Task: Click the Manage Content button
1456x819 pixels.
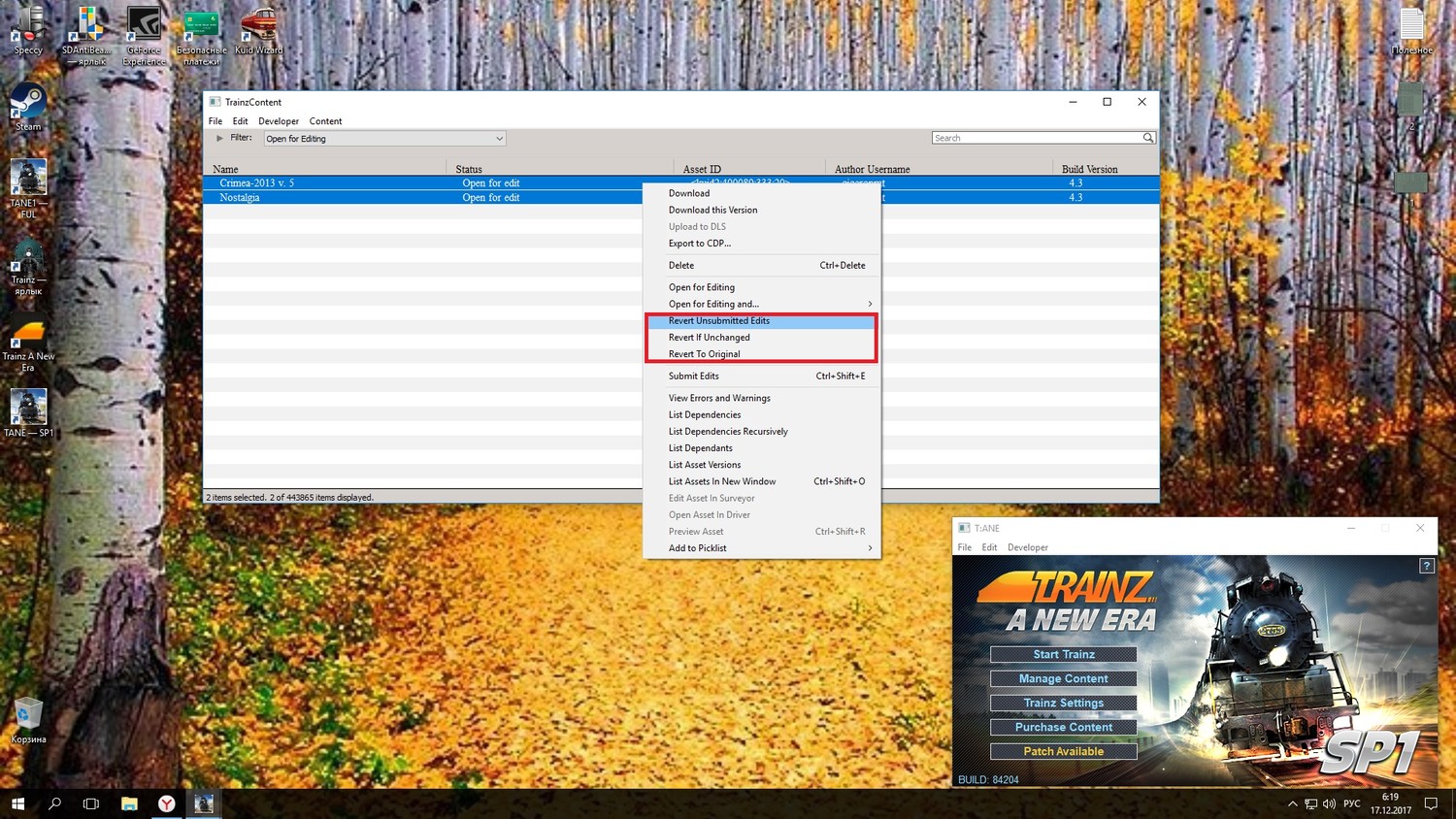Action: coord(1063,679)
